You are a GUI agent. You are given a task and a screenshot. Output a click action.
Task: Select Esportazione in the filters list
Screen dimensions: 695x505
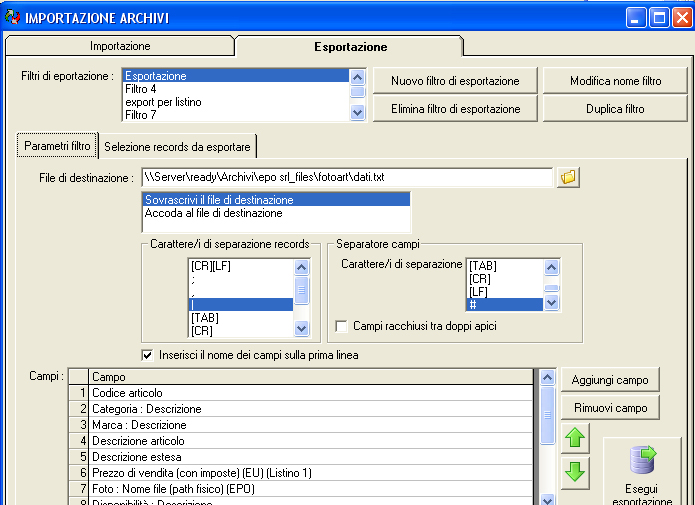click(x=236, y=76)
